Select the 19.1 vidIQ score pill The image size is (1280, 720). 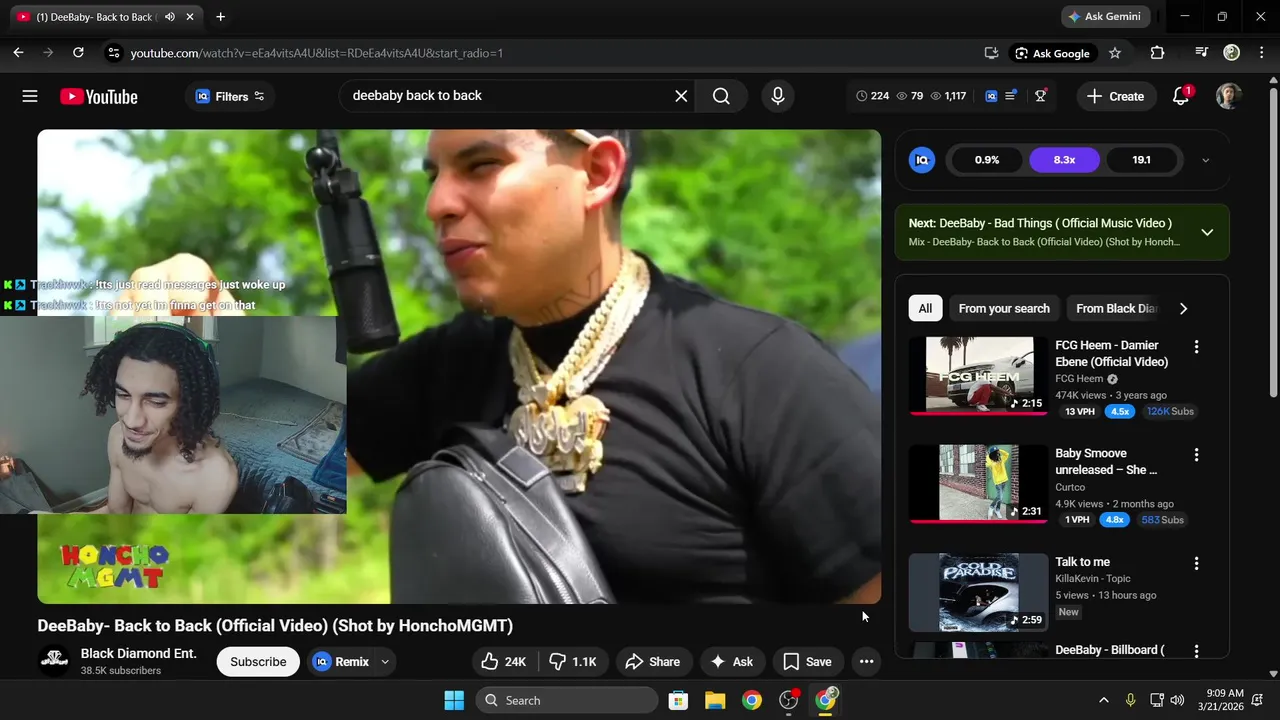[x=1141, y=160]
